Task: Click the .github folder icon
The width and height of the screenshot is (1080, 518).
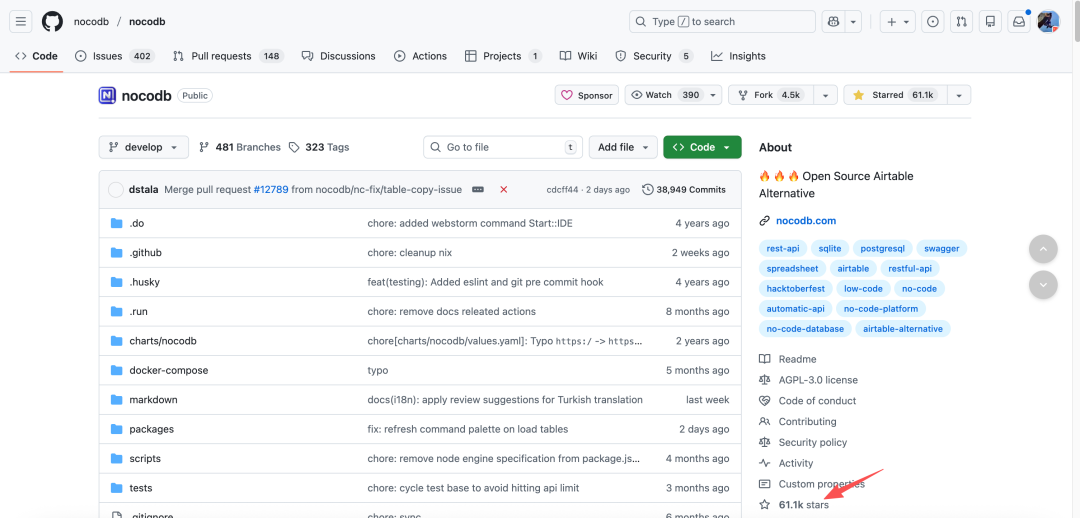Action: [116, 253]
